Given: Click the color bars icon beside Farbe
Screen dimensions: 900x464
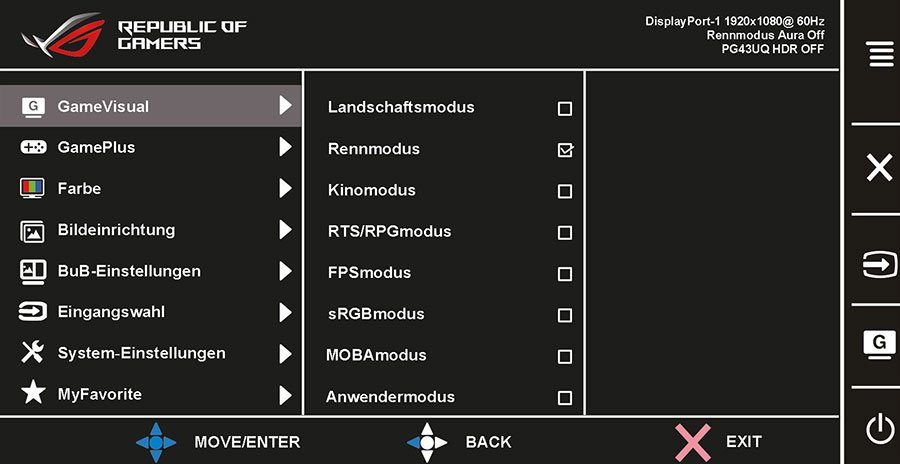Looking at the screenshot, I should point(32,188).
